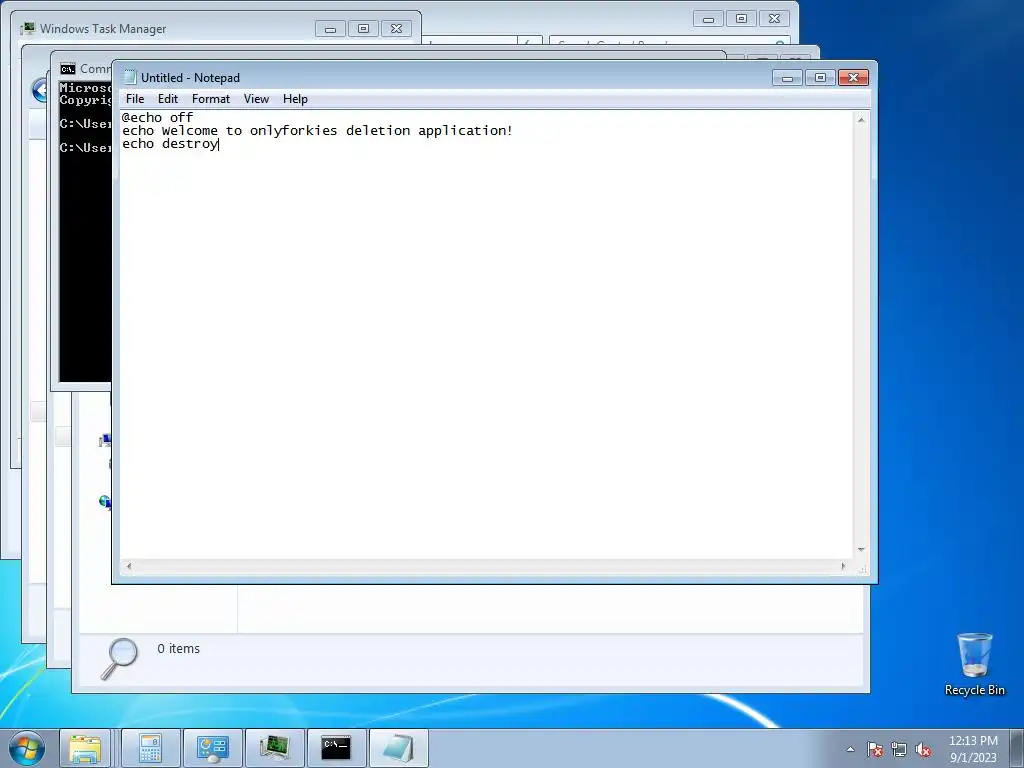Click the 'echo destroy' line in Notepad
1024x768 pixels.
point(170,144)
